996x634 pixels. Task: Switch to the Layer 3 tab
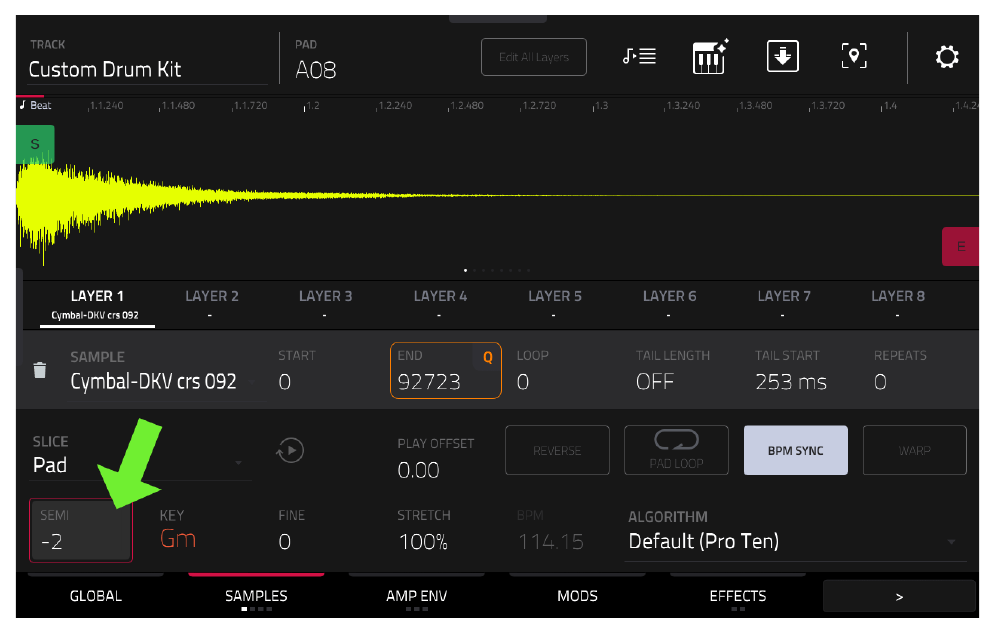pyautogui.click(x=325, y=303)
